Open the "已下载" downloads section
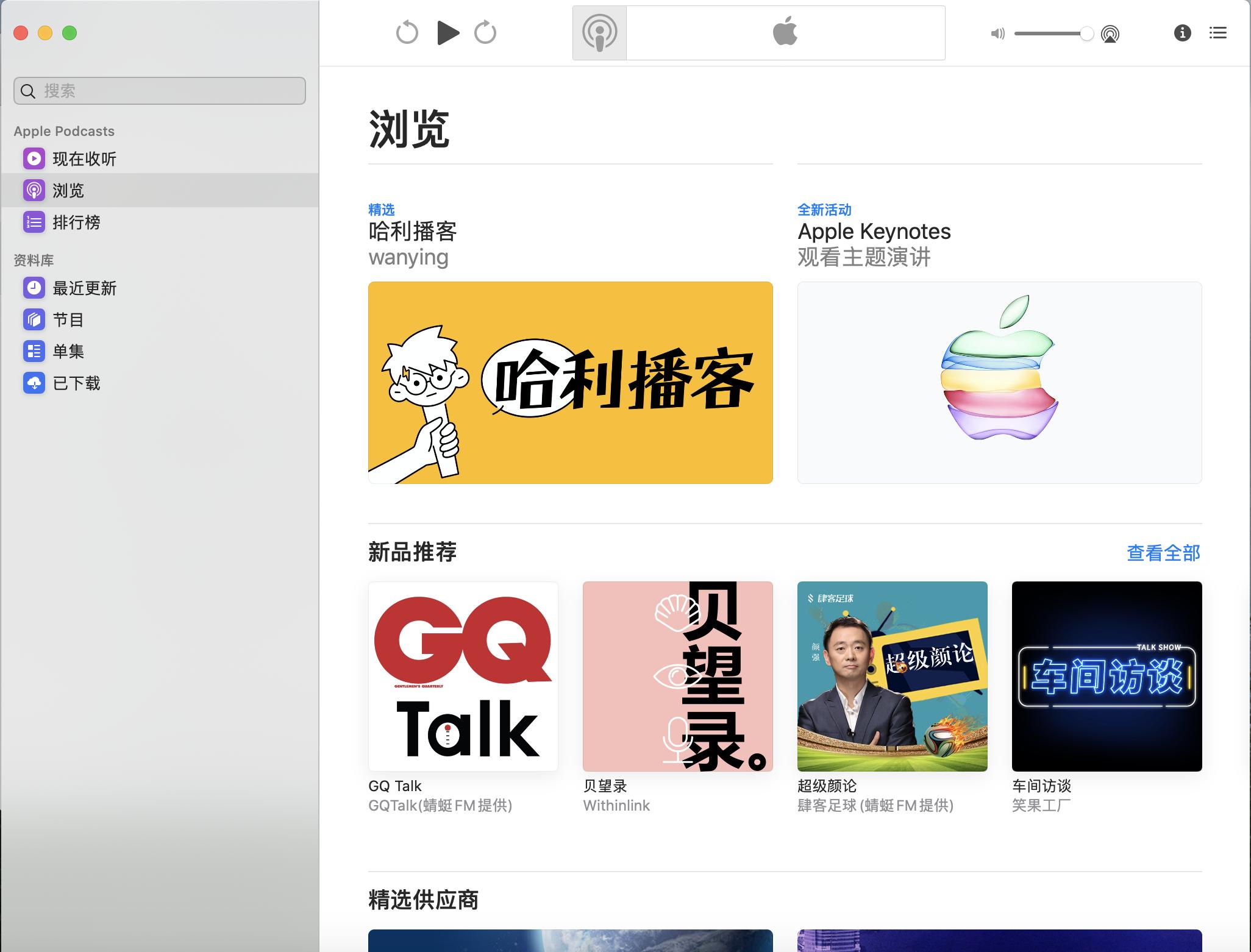The width and height of the screenshot is (1251, 952). [77, 383]
